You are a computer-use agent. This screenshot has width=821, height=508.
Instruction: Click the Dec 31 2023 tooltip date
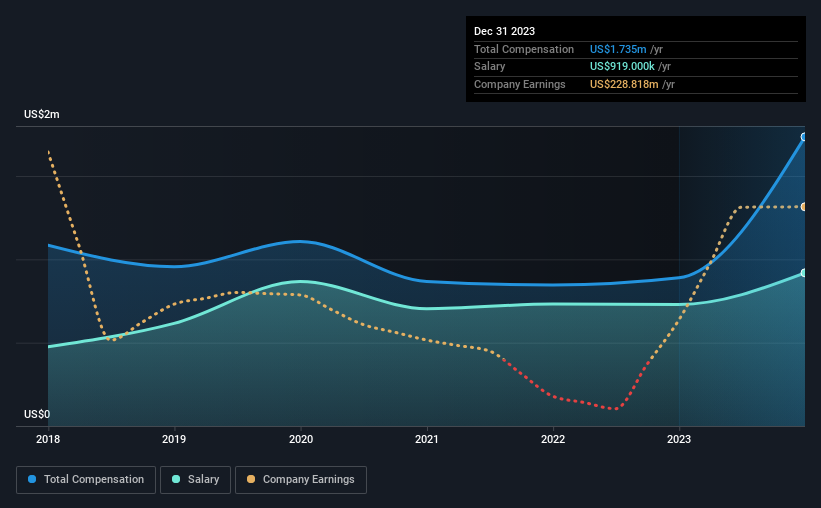pyautogui.click(x=504, y=31)
